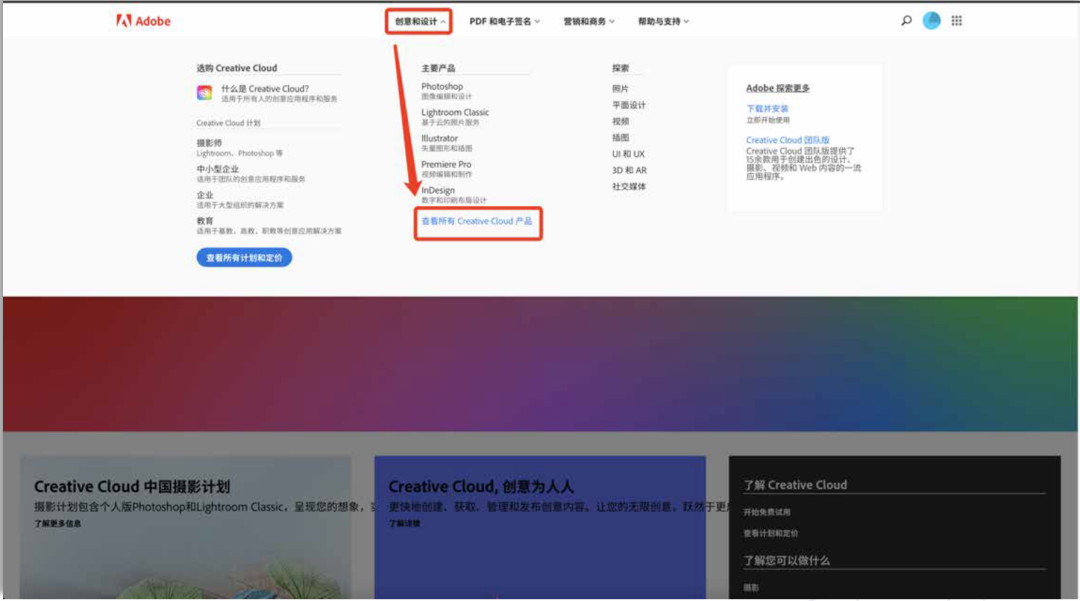Click the 查看所有计划和定价 button

point(243,257)
